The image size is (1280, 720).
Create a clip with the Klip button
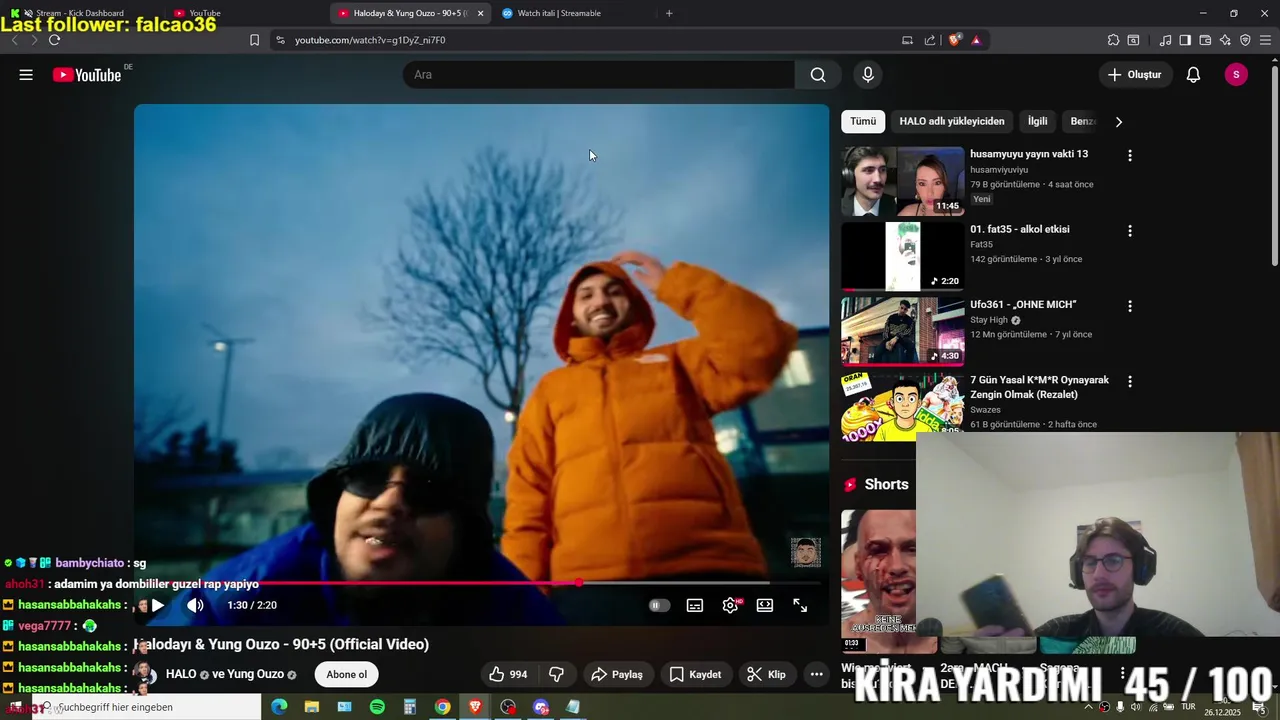point(766,674)
